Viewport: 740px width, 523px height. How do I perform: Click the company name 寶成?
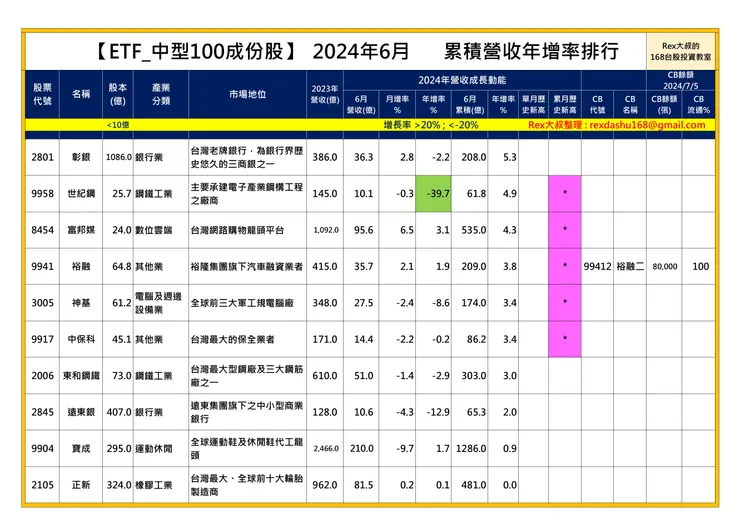pyautogui.click(x=81, y=448)
